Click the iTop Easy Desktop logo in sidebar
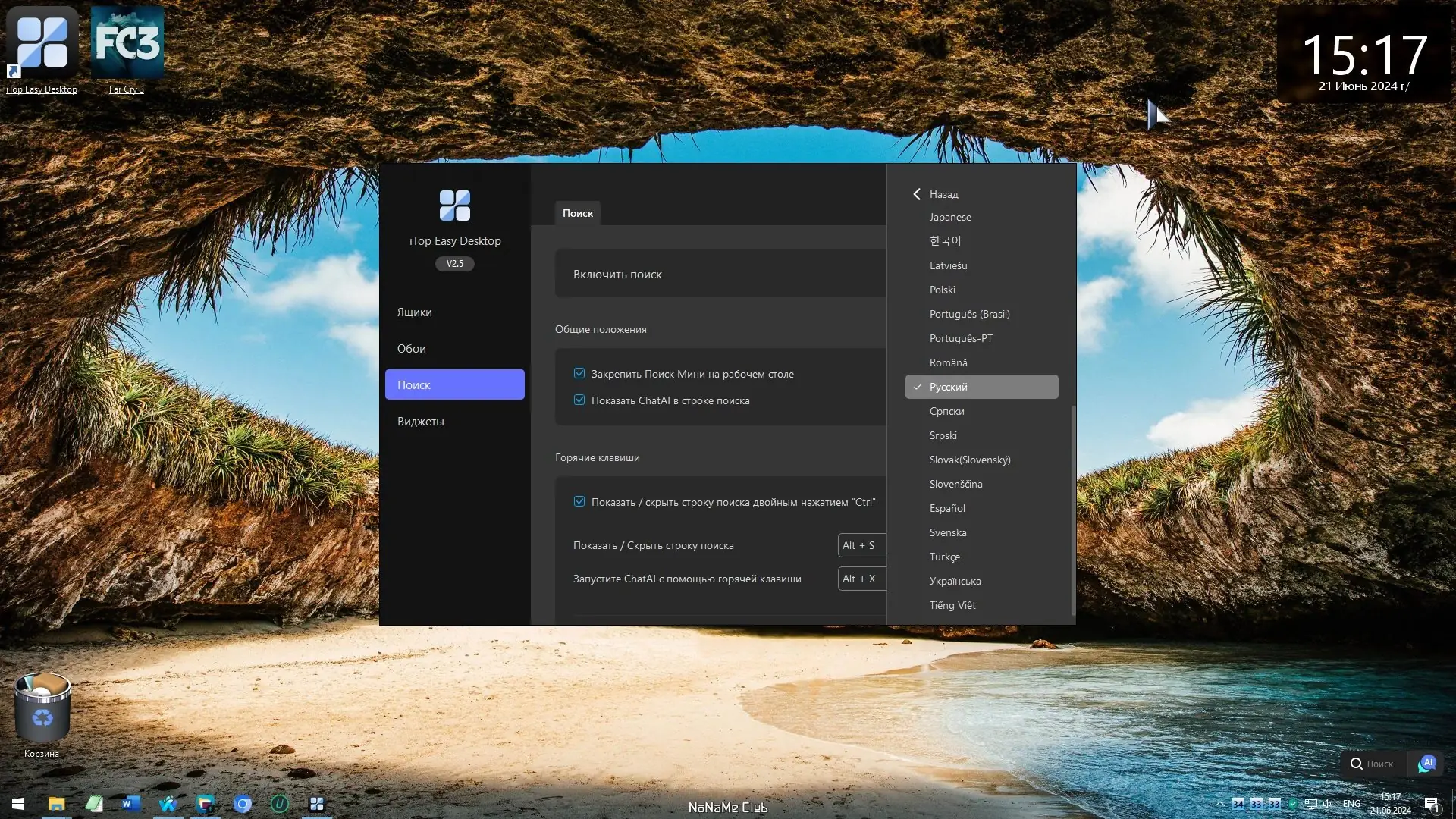The image size is (1456, 819). click(454, 206)
